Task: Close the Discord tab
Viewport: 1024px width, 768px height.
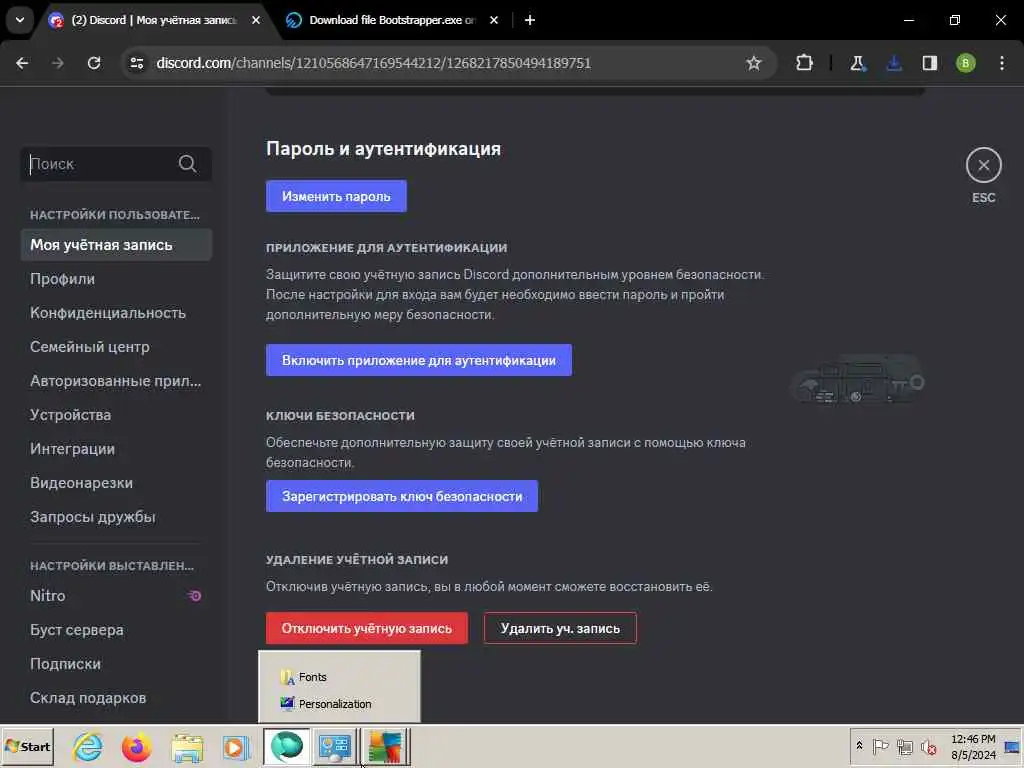Action: (x=255, y=20)
